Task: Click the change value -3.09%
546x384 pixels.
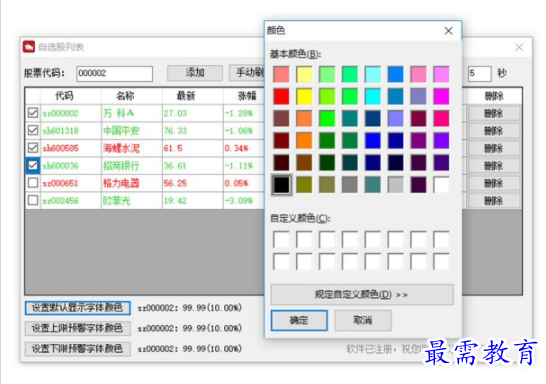Action: tap(239, 201)
